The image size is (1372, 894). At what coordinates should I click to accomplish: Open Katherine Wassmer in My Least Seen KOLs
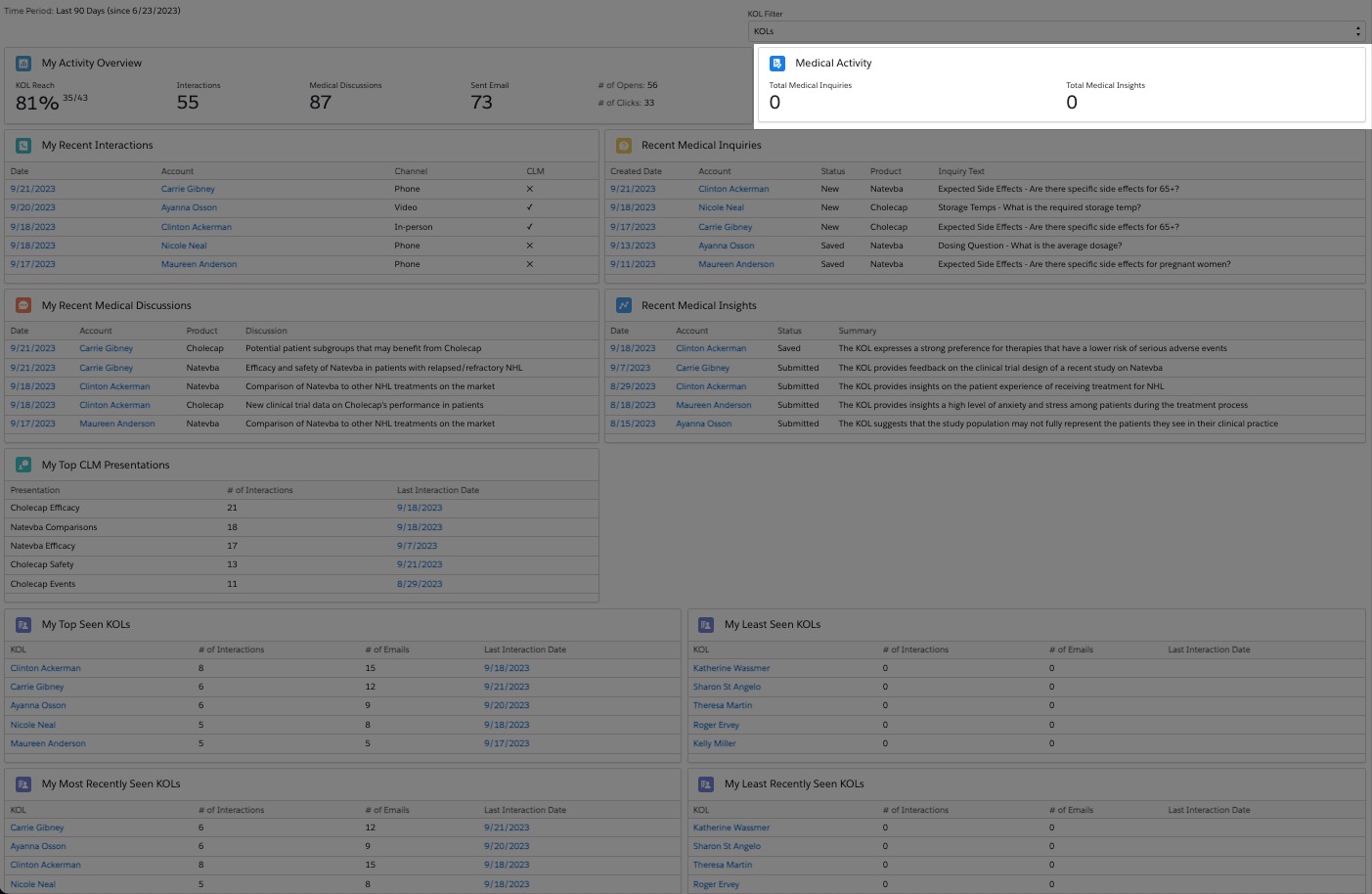pyautogui.click(x=731, y=668)
